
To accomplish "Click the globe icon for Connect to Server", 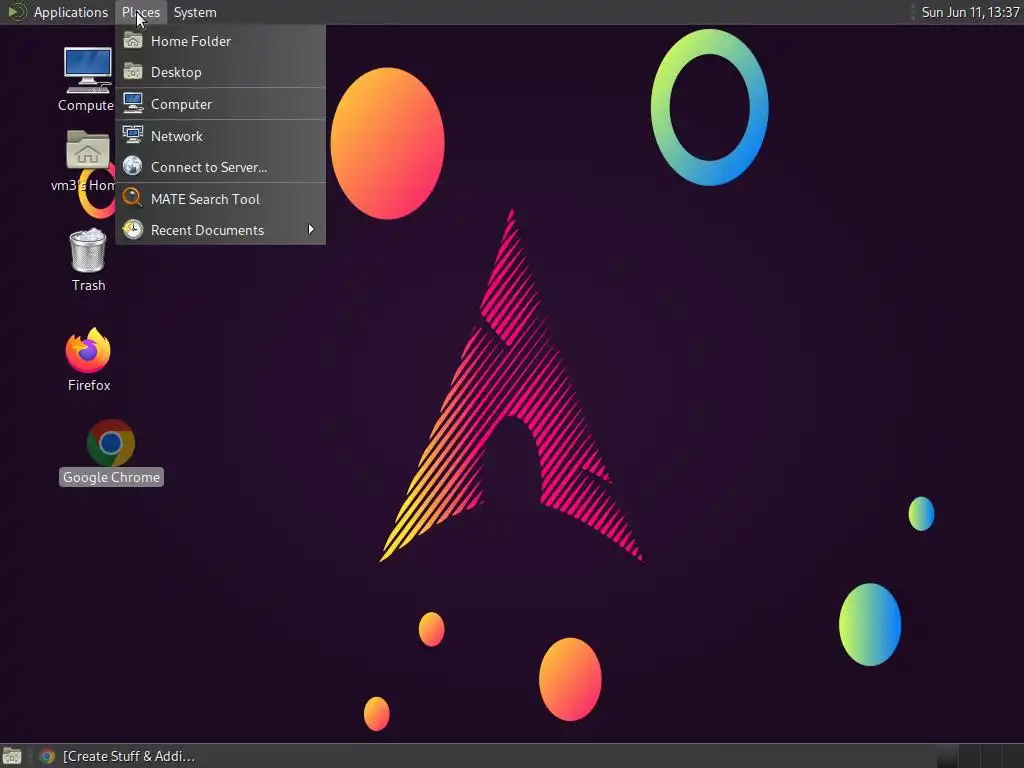I will tap(133, 166).
